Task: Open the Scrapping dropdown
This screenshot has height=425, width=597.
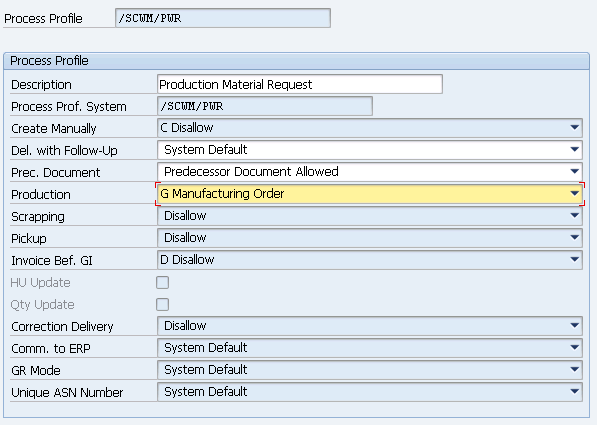Action: [x=370, y=216]
